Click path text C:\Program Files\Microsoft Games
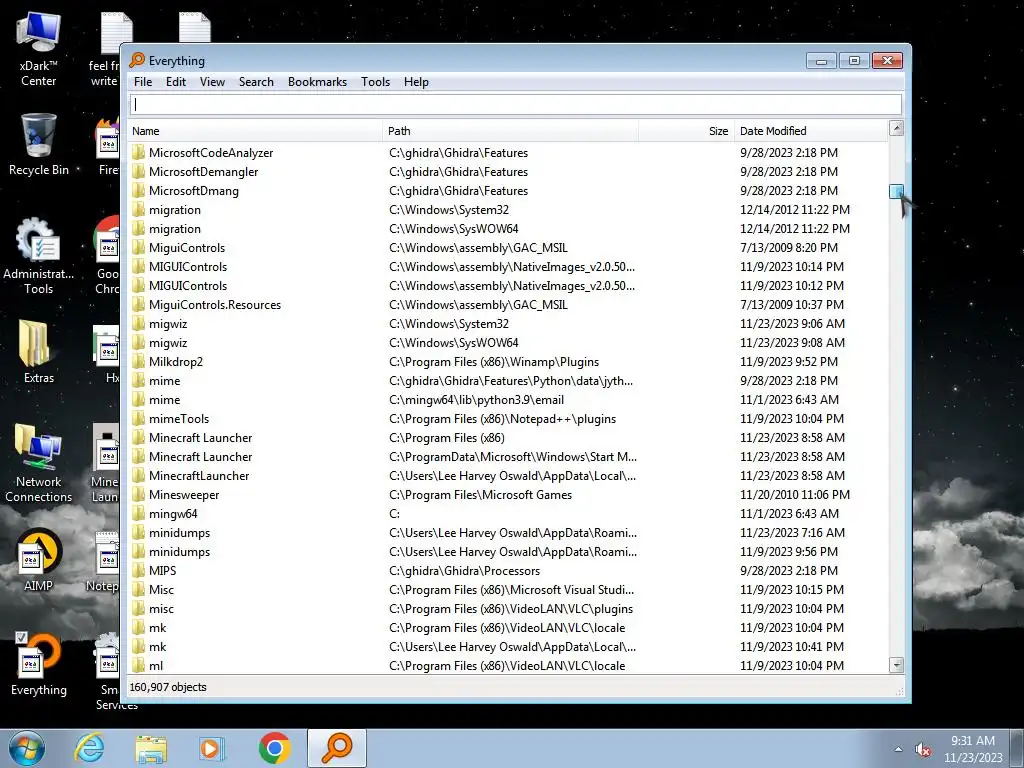1024x768 pixels. pyautogui.click(x=481, y=495)
